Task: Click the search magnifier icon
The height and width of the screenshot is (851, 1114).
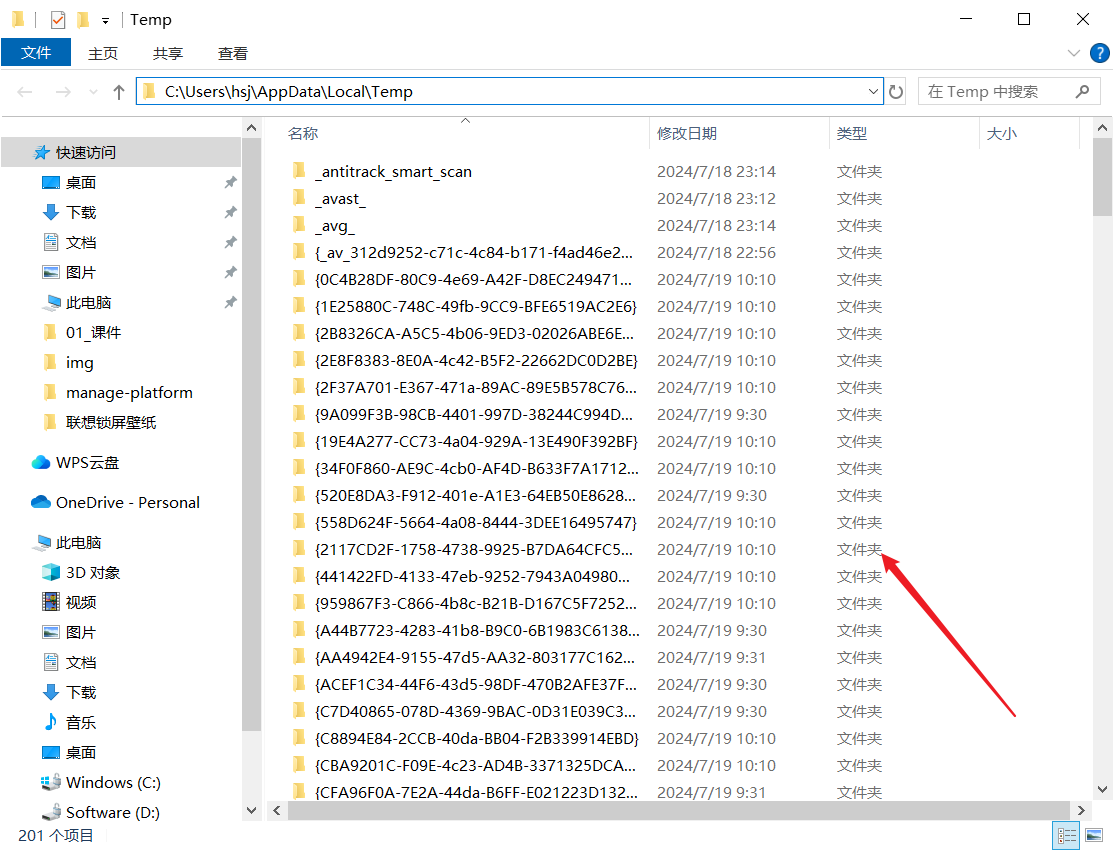Action: click(1082, 92)
